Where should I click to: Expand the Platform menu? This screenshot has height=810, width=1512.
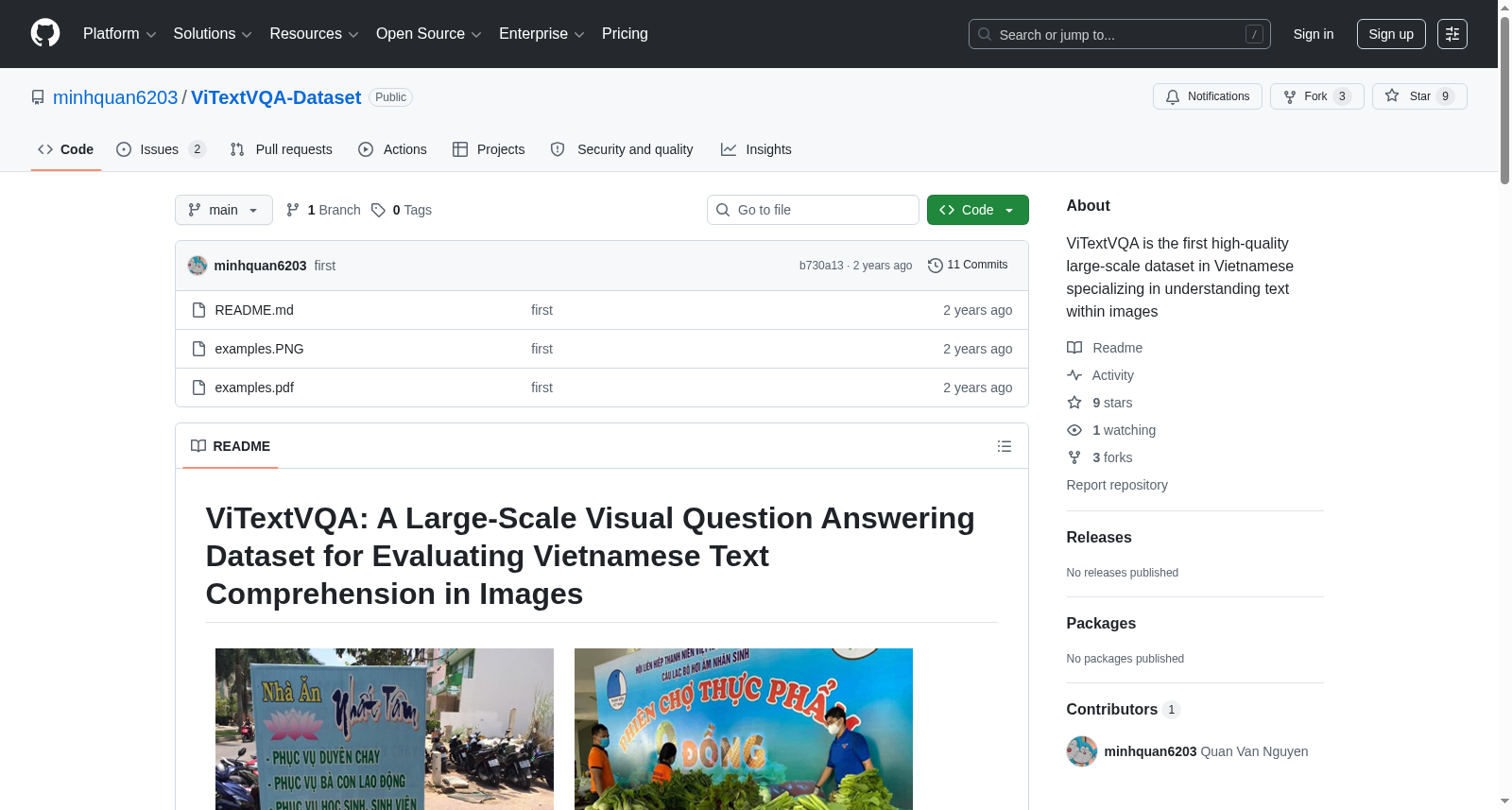pyautogui.click(x=120, y=34)
